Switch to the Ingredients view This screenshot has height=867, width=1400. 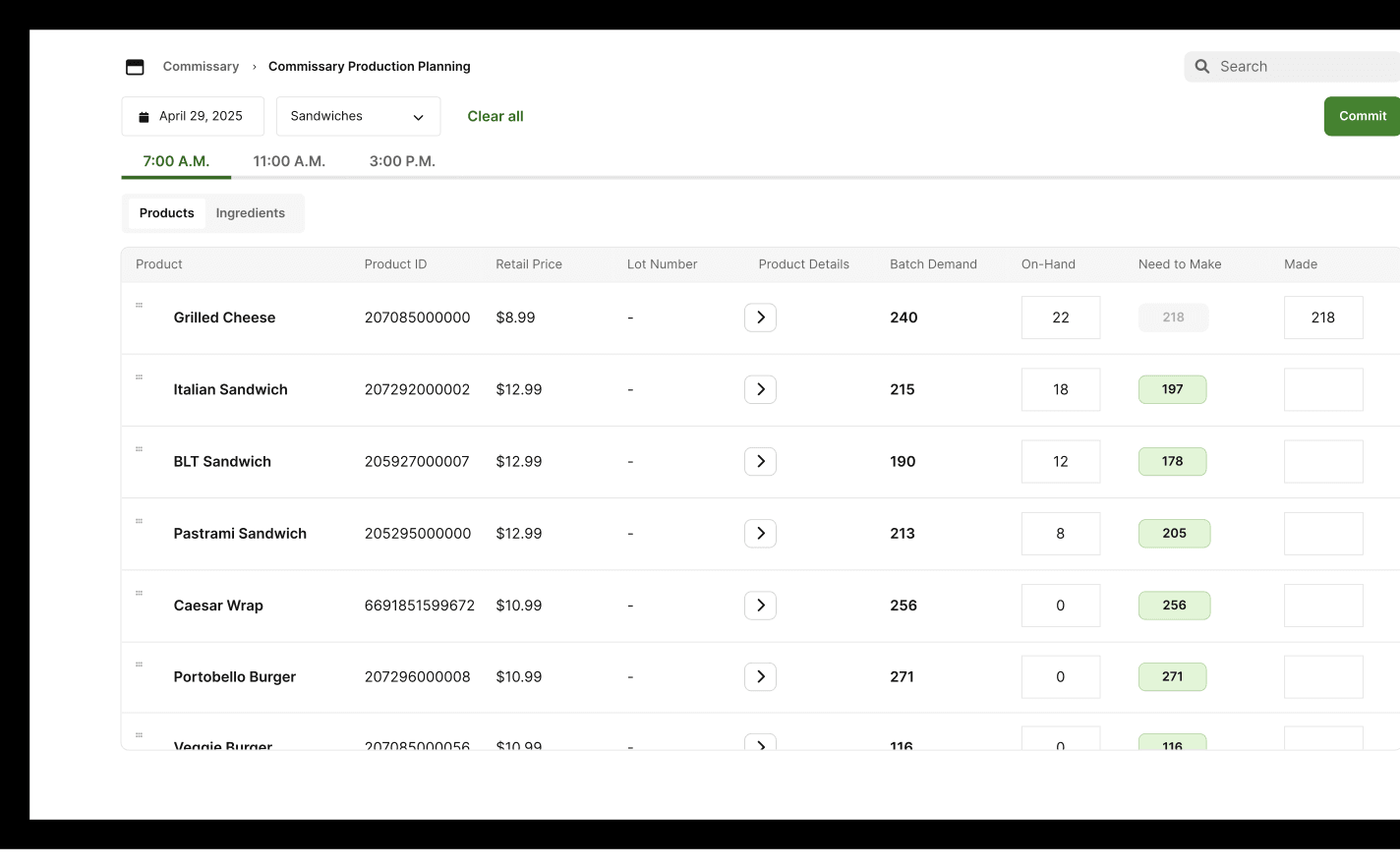point(251,213)
